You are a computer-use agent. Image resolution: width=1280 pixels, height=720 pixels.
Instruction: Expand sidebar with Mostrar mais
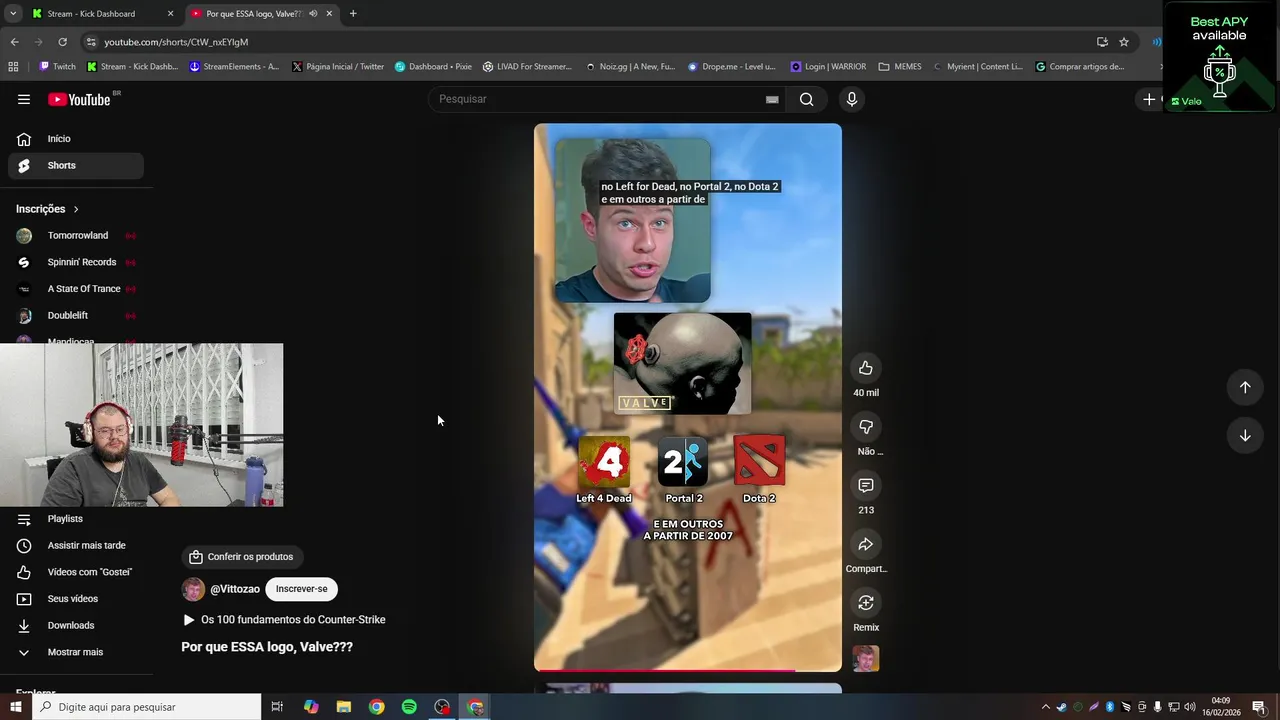pos(76,652)
